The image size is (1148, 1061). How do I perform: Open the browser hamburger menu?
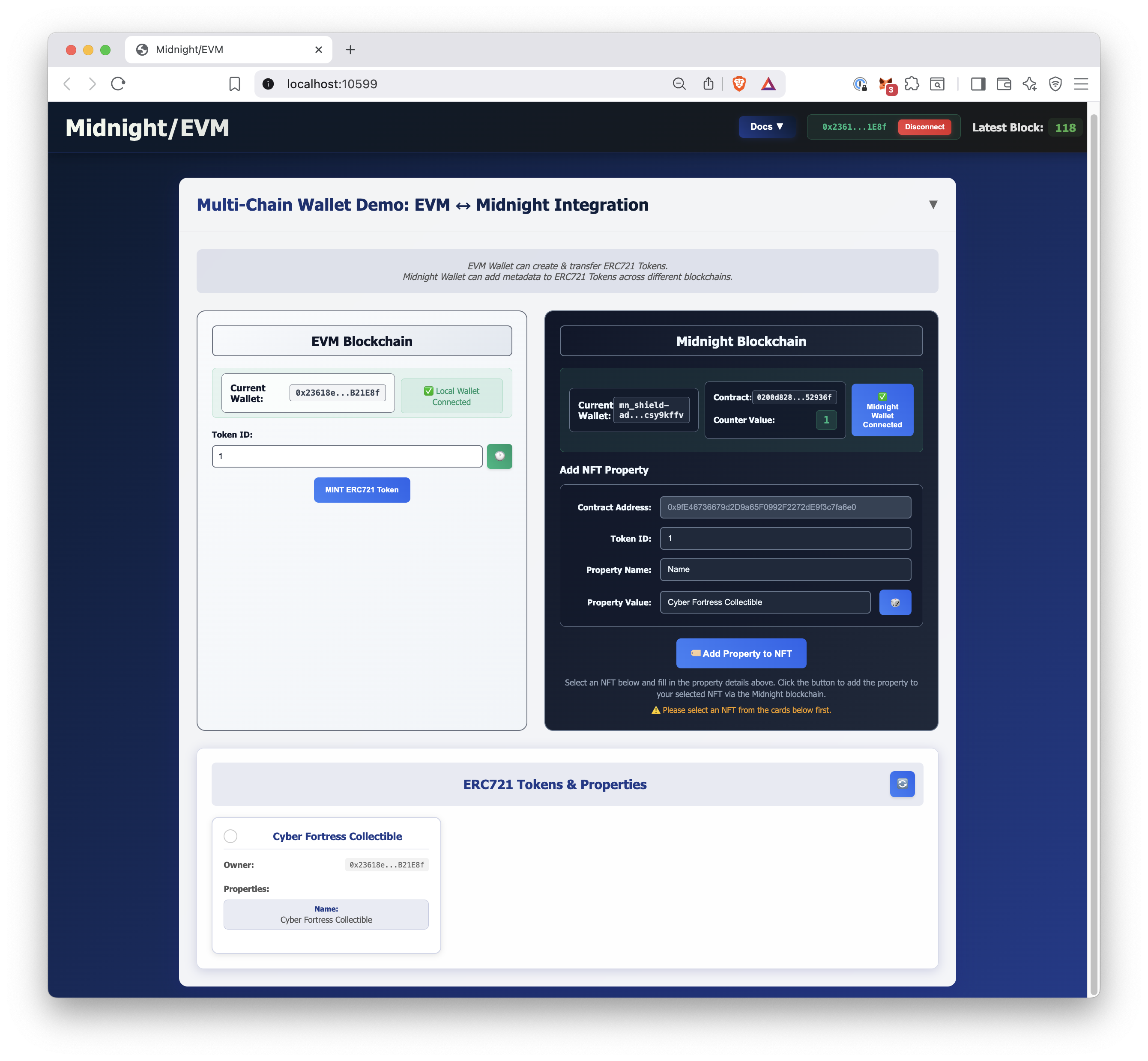pyautogui.click(x=1081, y=84)
